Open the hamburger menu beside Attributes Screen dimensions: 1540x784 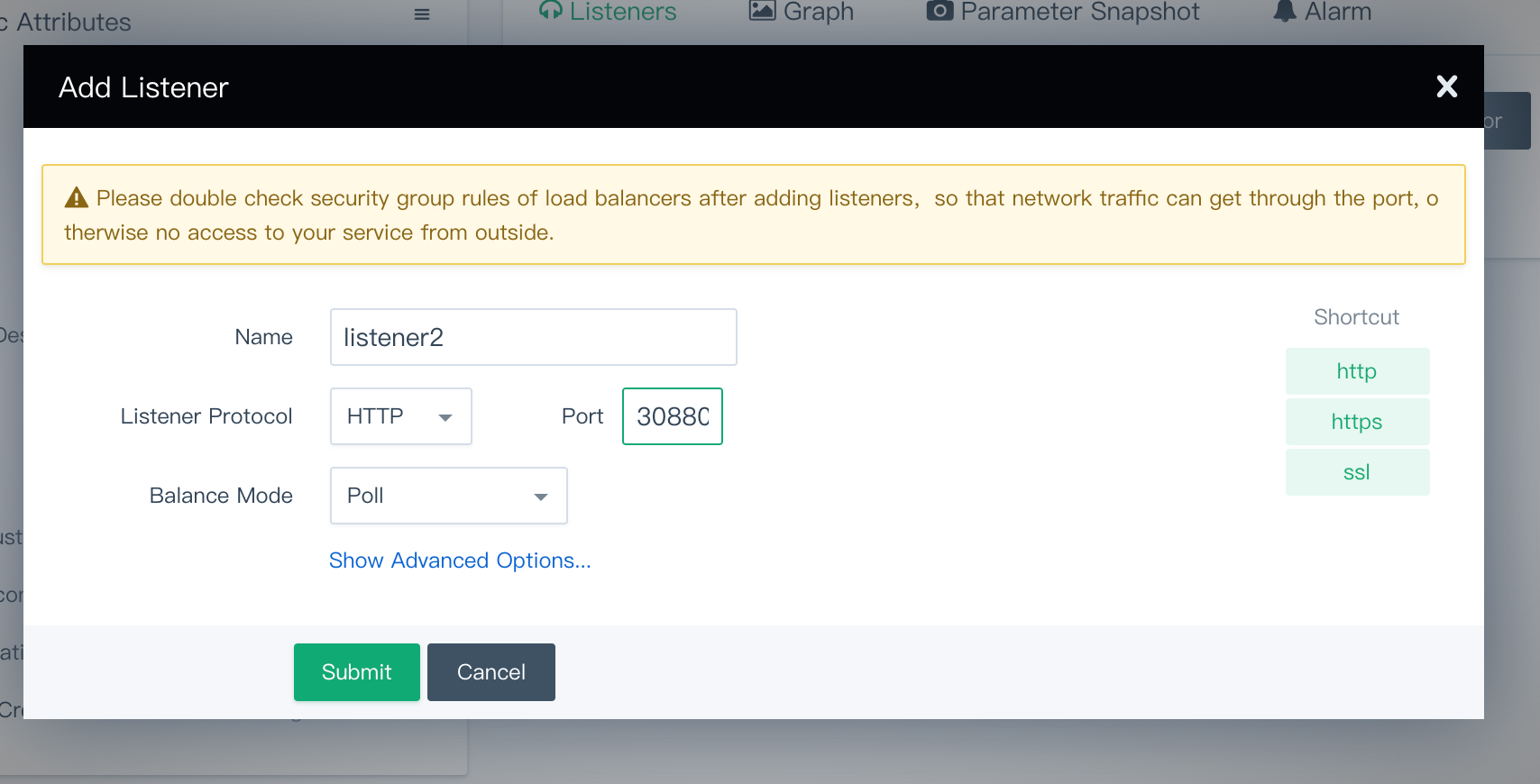422,14
